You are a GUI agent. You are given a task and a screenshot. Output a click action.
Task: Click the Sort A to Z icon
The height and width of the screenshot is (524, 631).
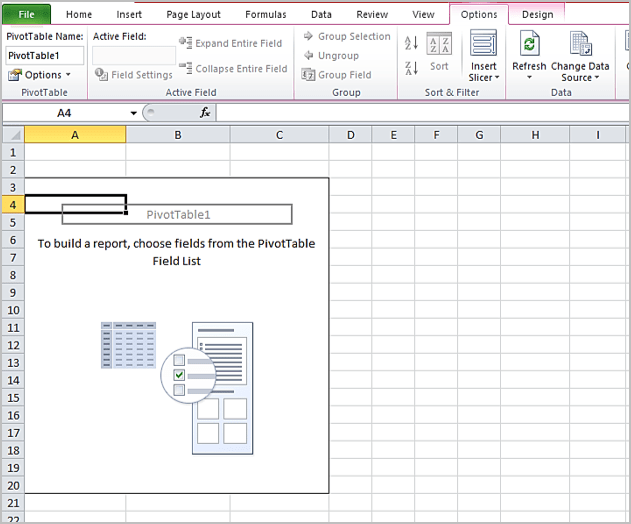point(411,43)
